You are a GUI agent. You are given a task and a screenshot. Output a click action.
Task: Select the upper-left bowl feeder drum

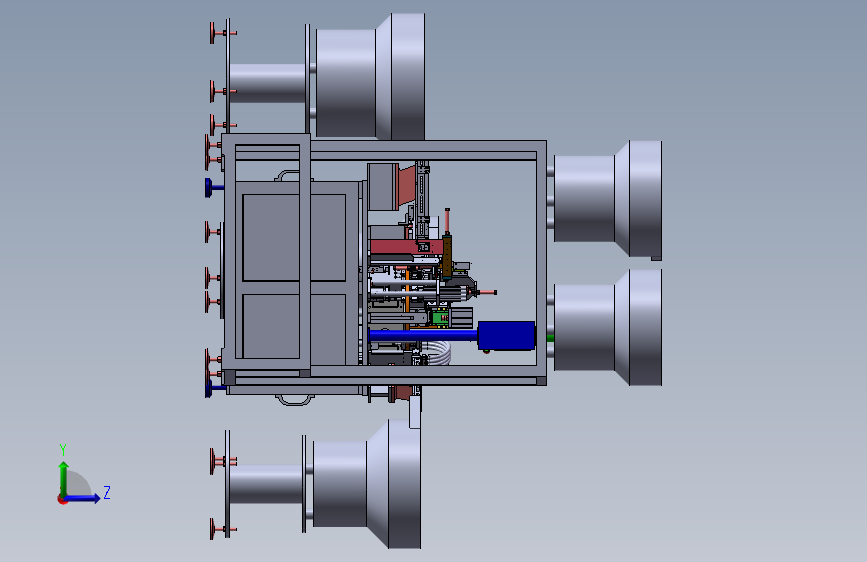[370, 76]
